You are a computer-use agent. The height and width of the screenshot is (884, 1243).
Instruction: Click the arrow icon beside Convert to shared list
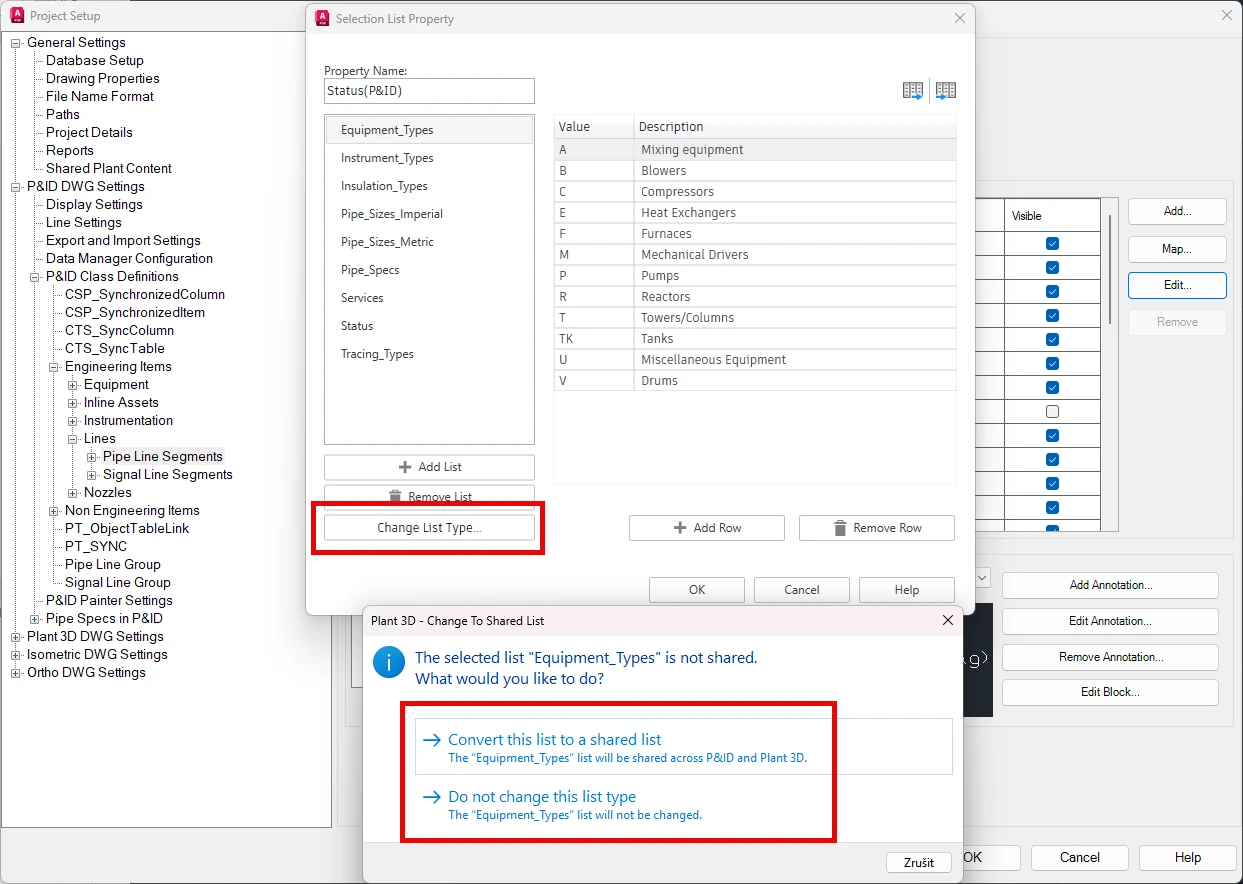(432, 740)
